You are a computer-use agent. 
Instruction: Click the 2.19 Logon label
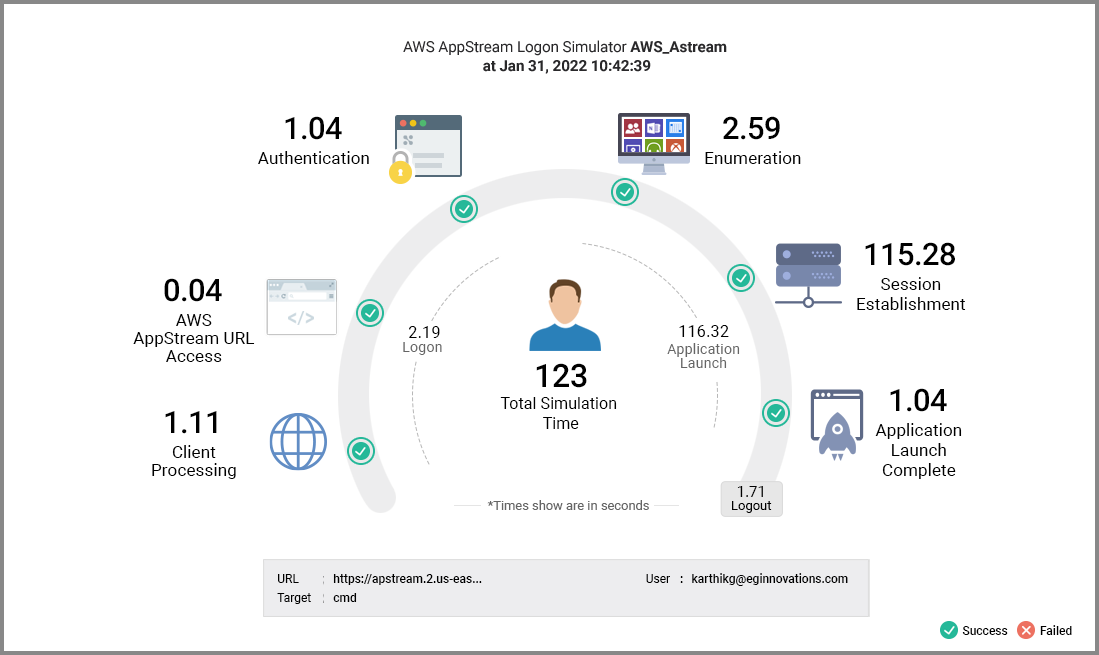point(423,338)
